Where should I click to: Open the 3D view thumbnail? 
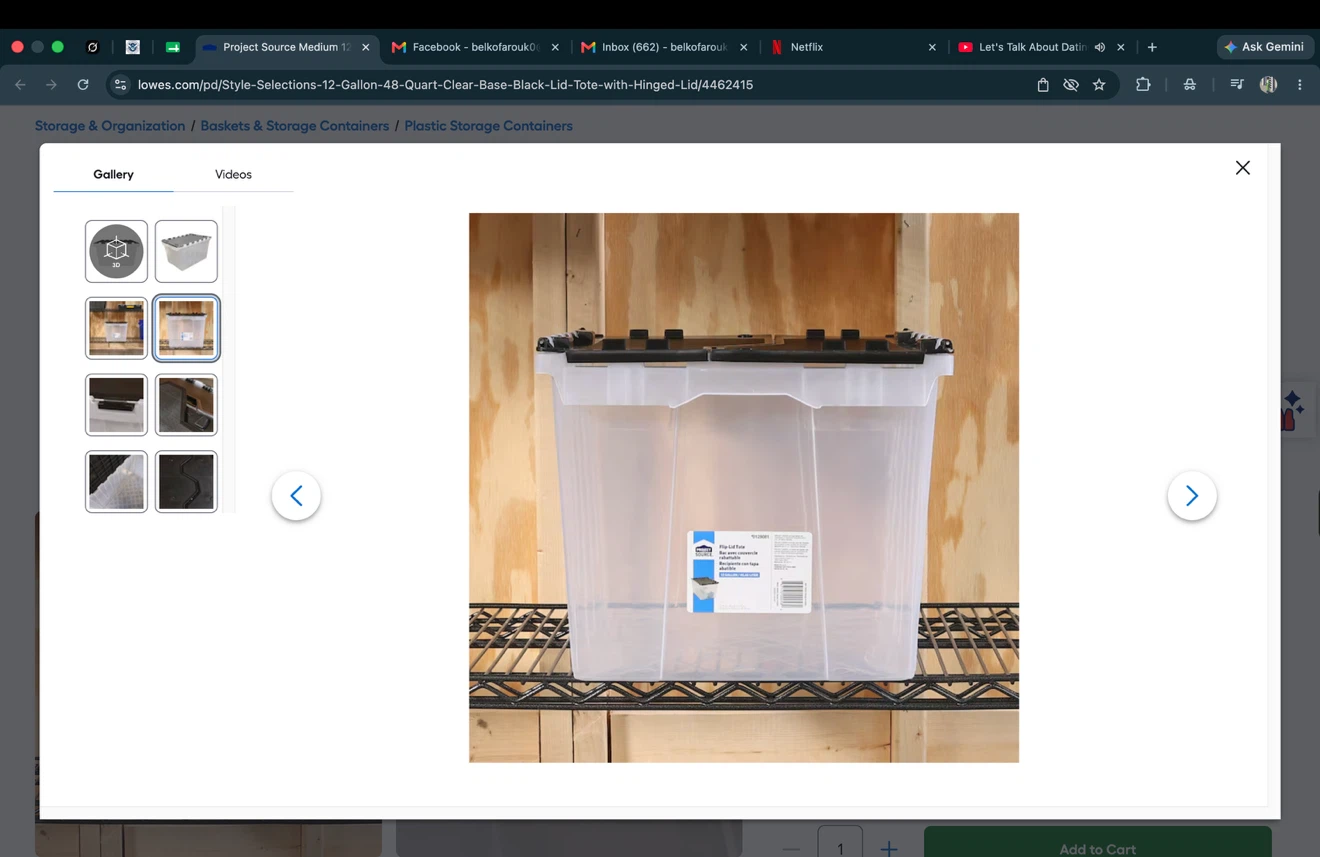(116, 251)
